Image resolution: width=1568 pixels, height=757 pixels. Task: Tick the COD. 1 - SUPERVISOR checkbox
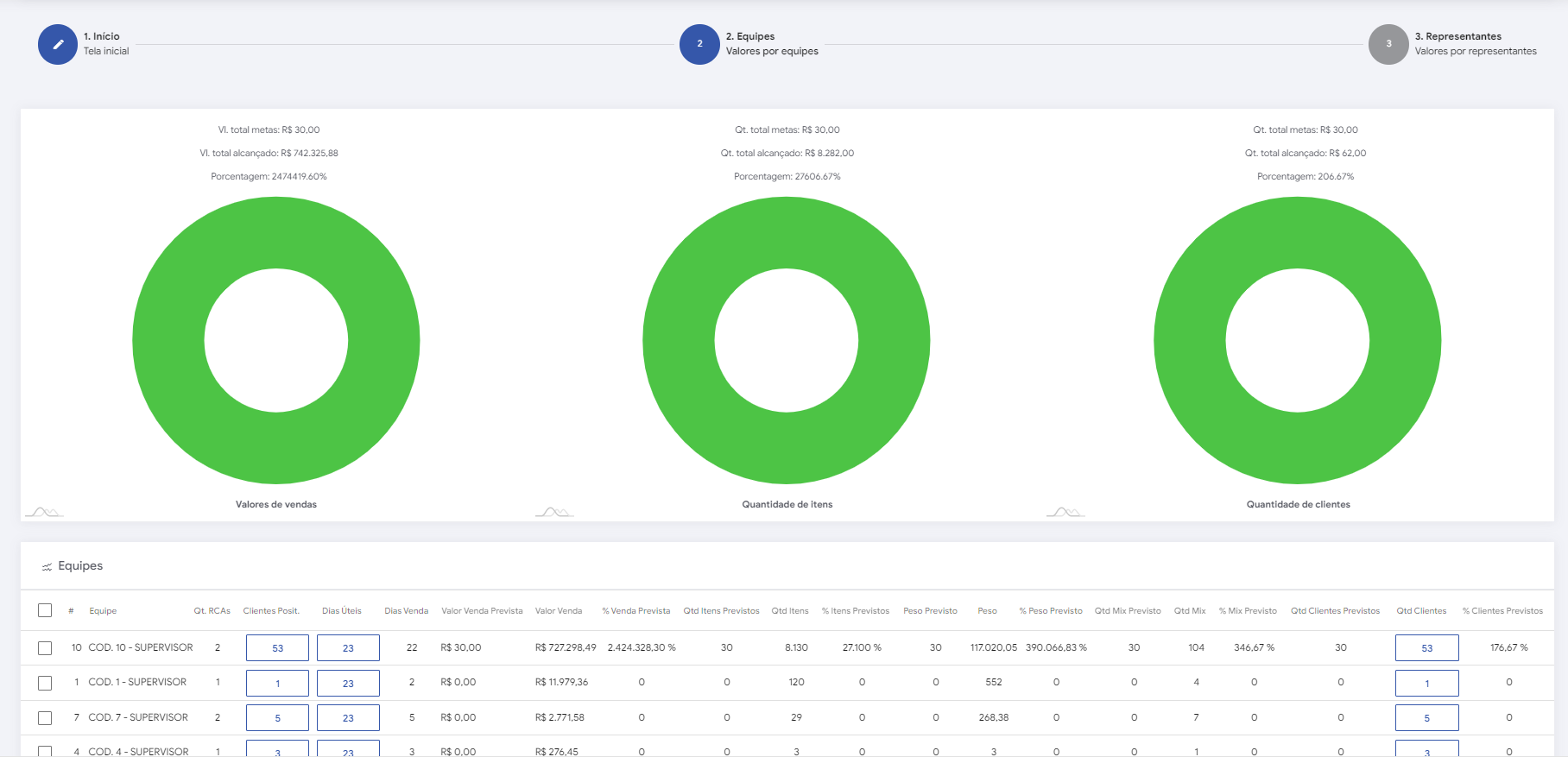(45, 683)
